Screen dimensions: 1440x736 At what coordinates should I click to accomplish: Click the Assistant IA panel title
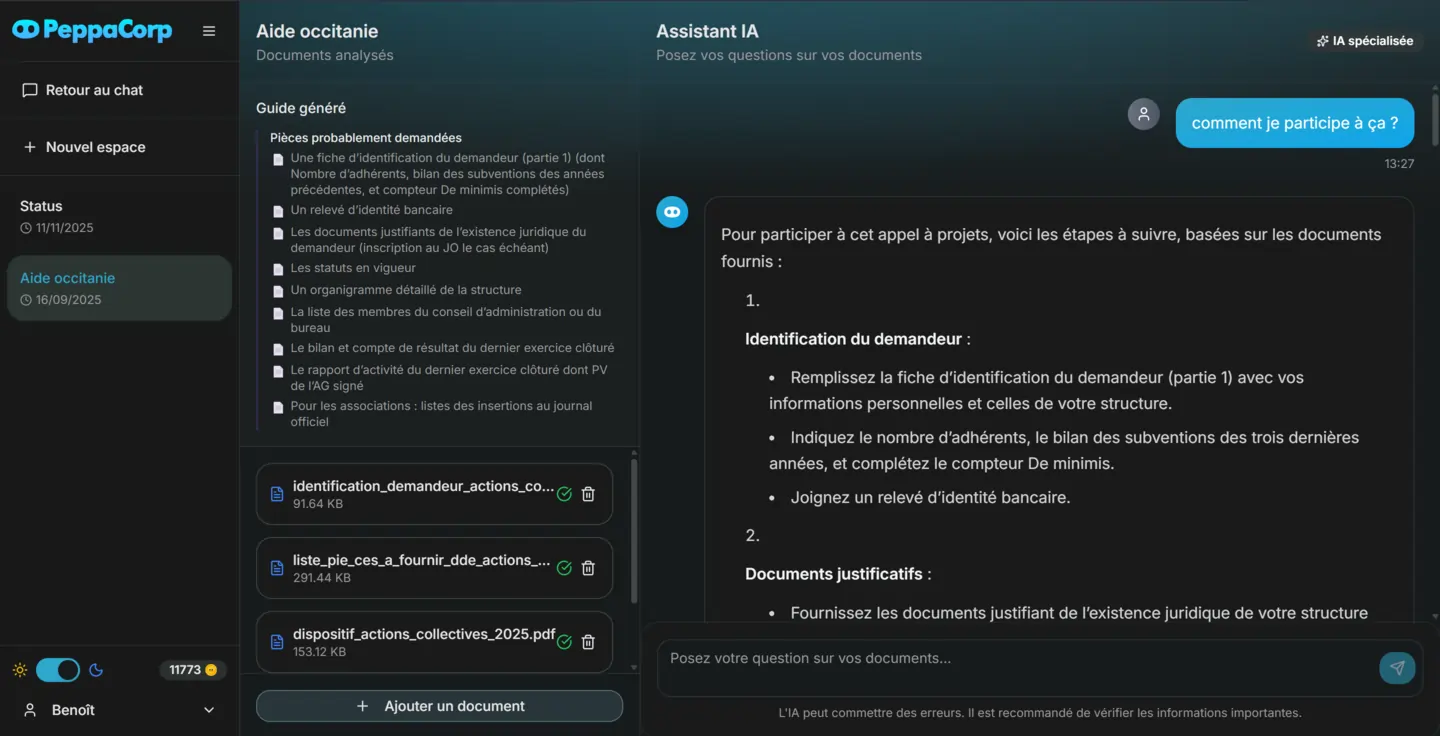pyautogui.click(x=707, y=31)
